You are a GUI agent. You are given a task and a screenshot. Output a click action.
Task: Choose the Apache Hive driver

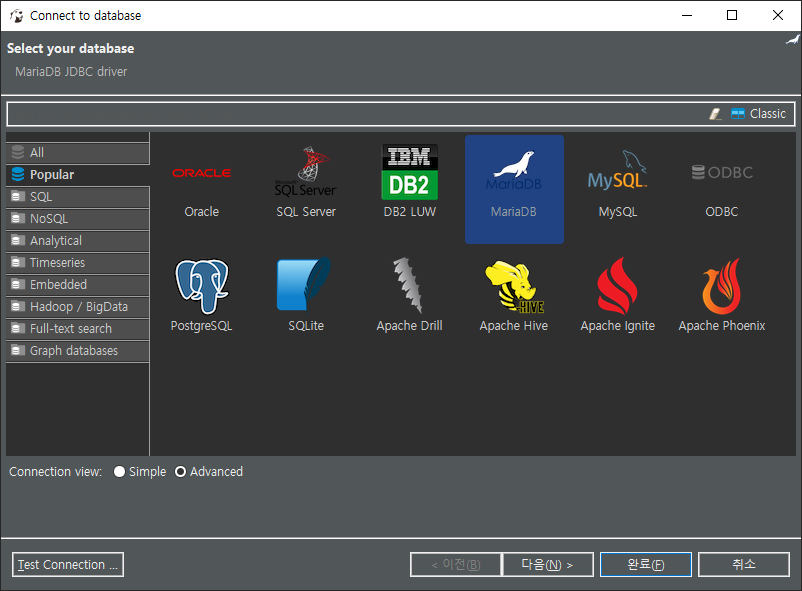coord(514,295)
